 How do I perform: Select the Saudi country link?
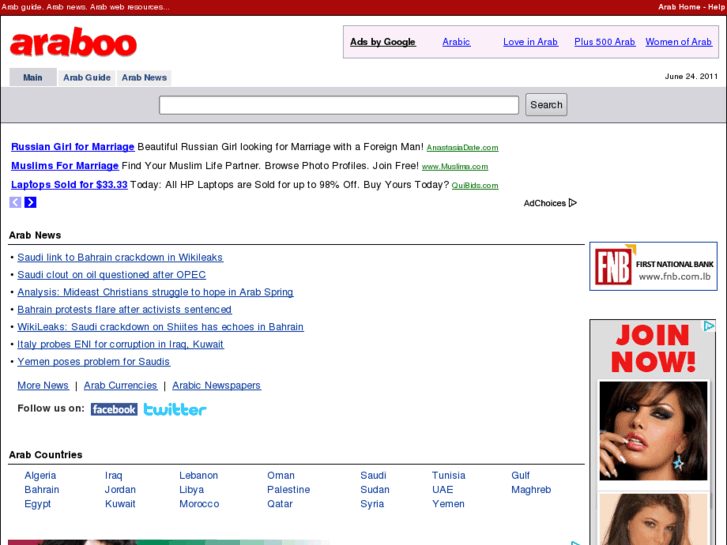point(373,475)
